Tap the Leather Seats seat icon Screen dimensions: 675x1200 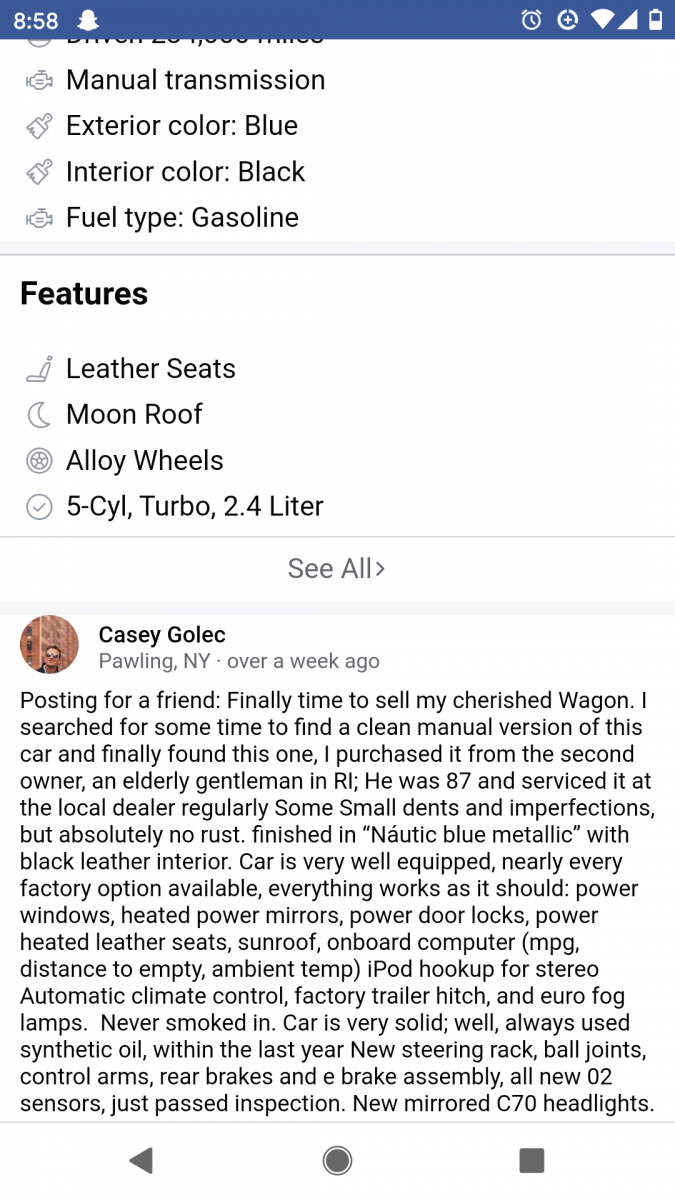(x=39, y=369)
